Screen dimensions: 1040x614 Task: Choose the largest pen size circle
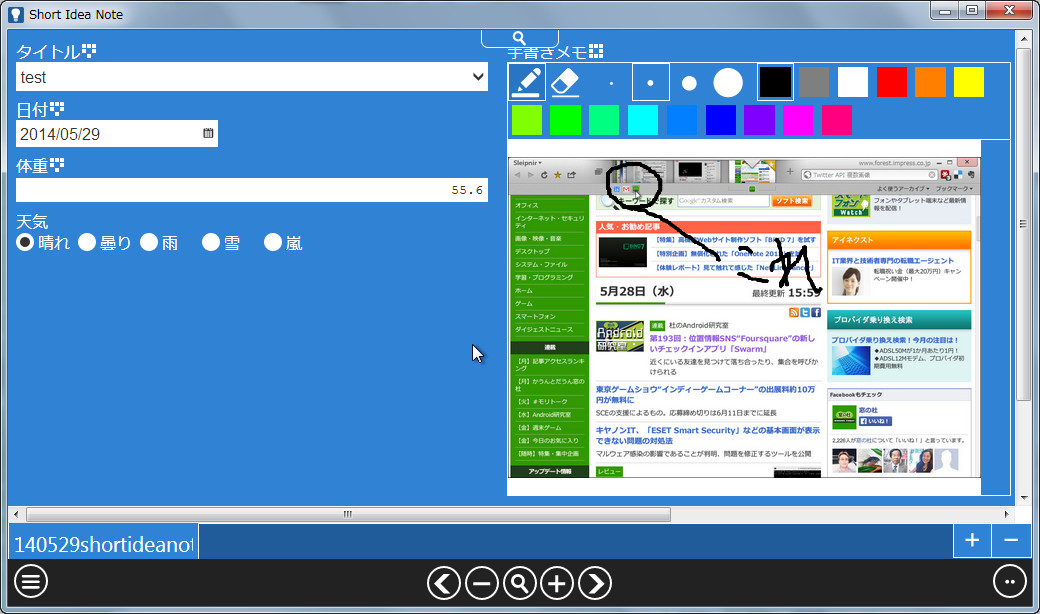[x=728, y=83]
